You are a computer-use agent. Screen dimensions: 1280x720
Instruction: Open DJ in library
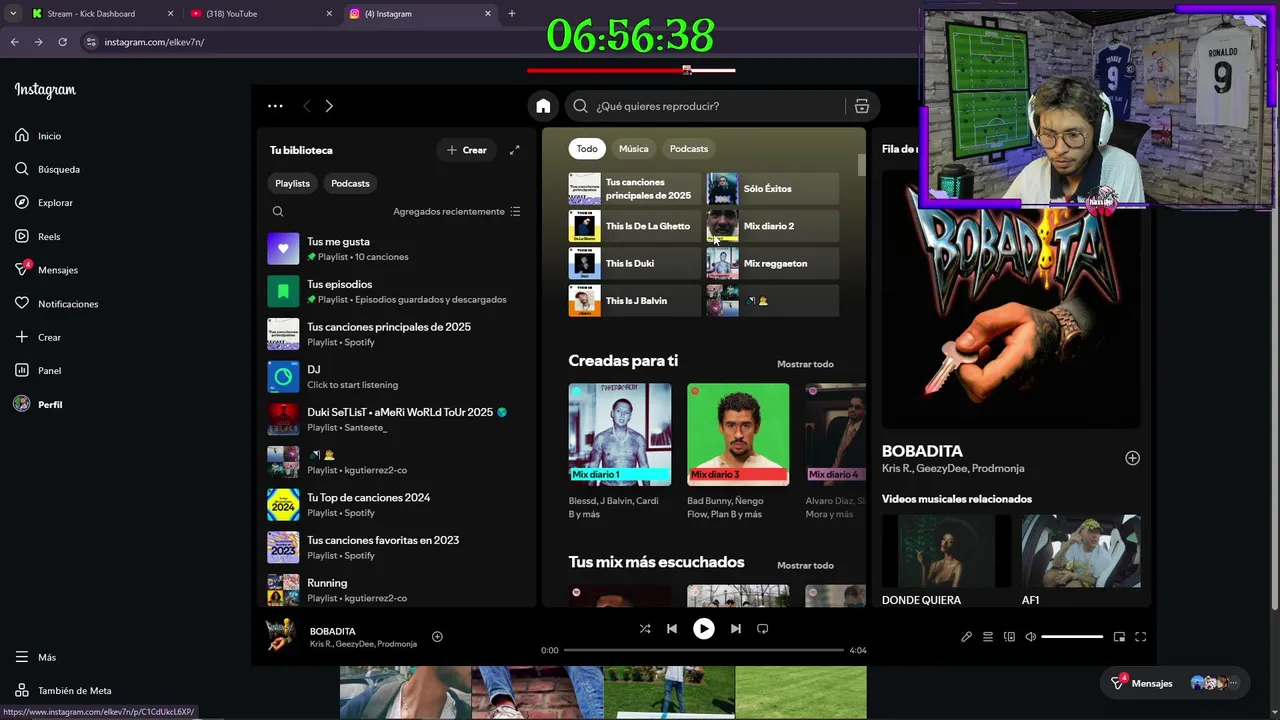pyautogui.click(x=394, y=377)
